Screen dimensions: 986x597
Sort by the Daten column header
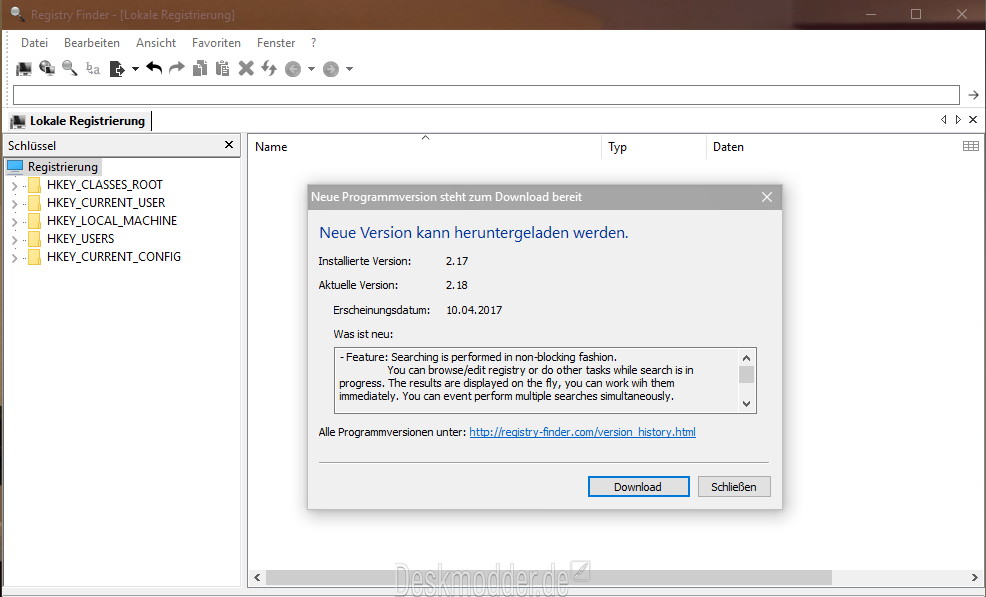pos(728,147)
